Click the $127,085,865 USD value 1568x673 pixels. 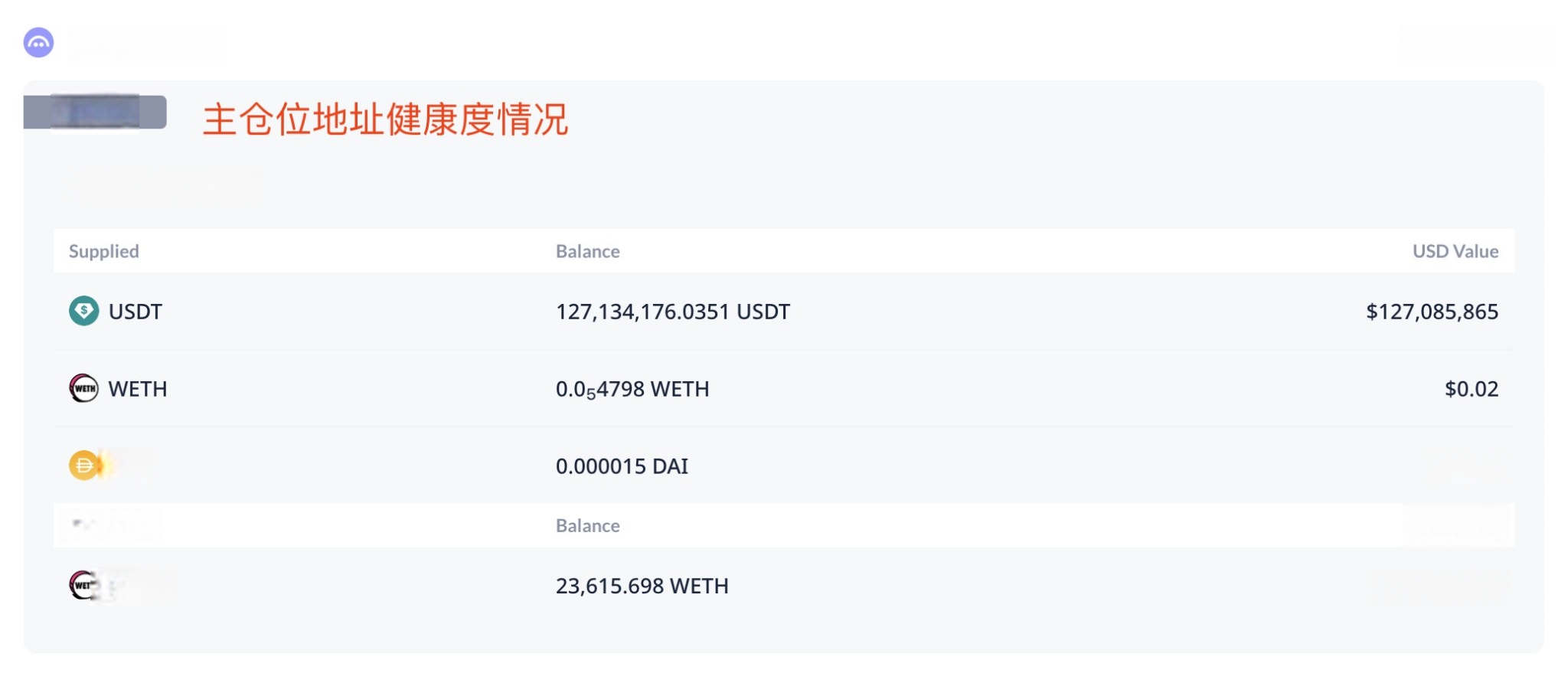click(x=1432, y=312)
